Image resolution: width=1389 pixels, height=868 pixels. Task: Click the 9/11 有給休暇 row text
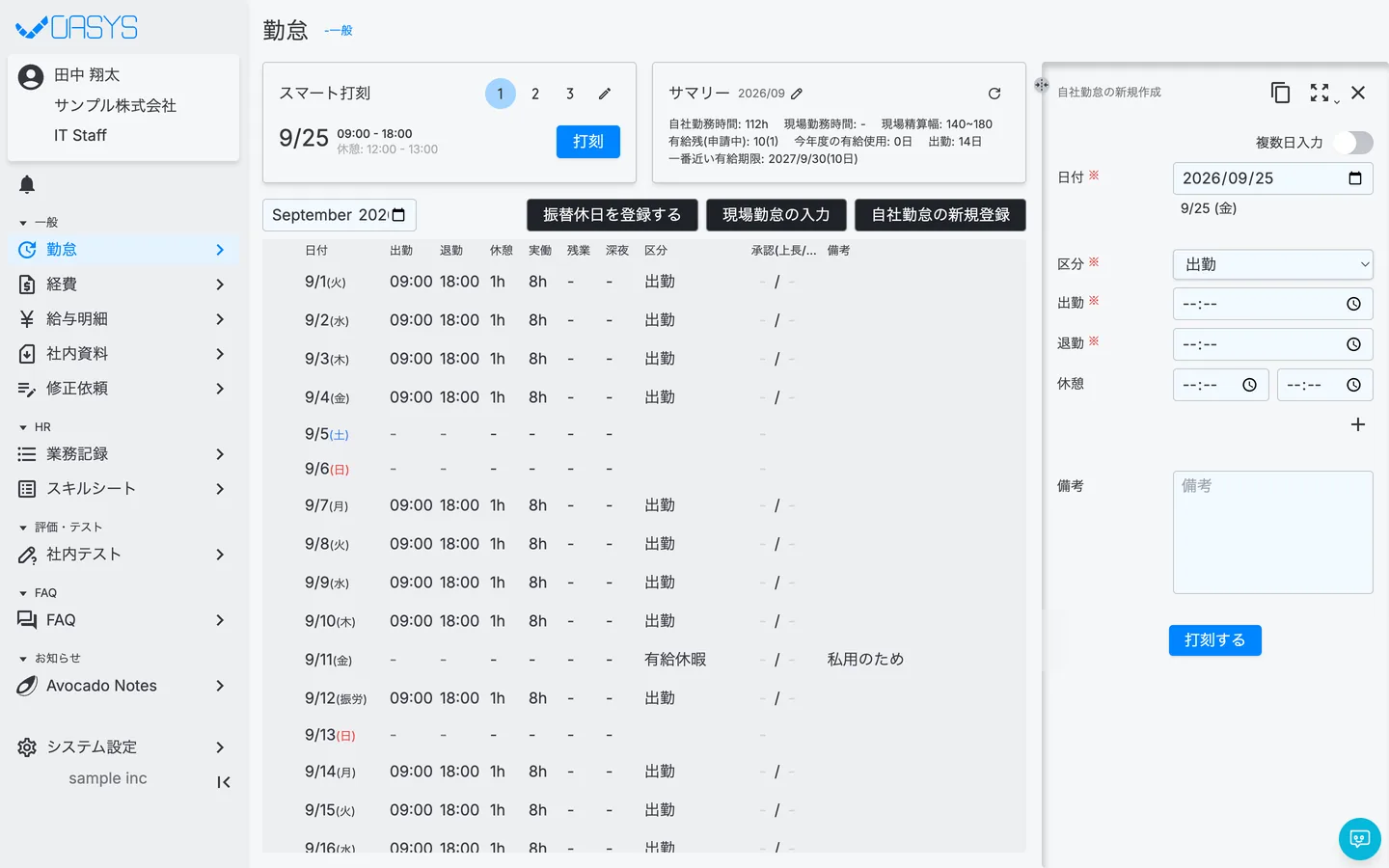click(x=675, y=660)
